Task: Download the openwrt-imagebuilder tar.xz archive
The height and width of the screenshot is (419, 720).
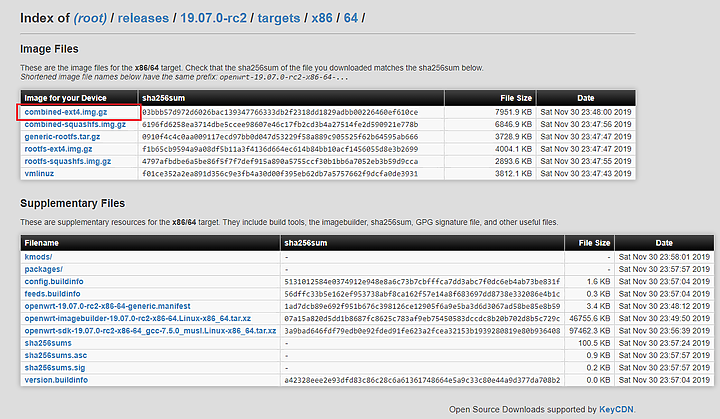Action: tap(138, 318)
